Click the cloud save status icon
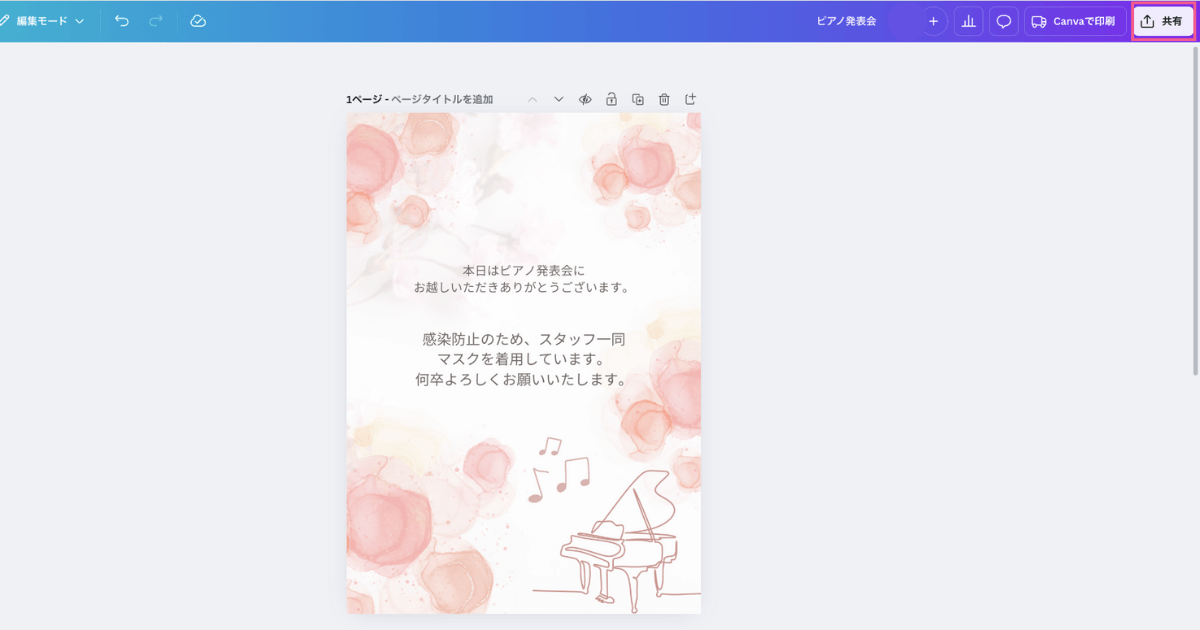 (198, 21)
